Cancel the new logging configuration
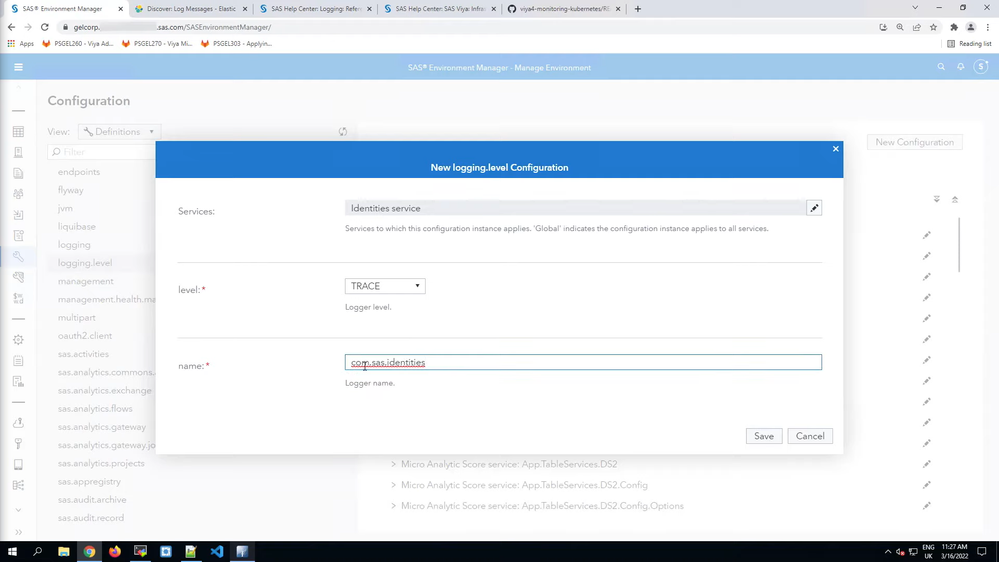Image resolution: width=999 pixels, height=562 pixels. tap(810, 436)
